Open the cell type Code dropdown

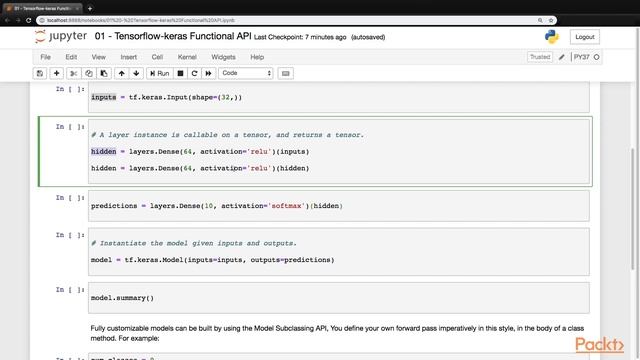[x=246, y=73]
